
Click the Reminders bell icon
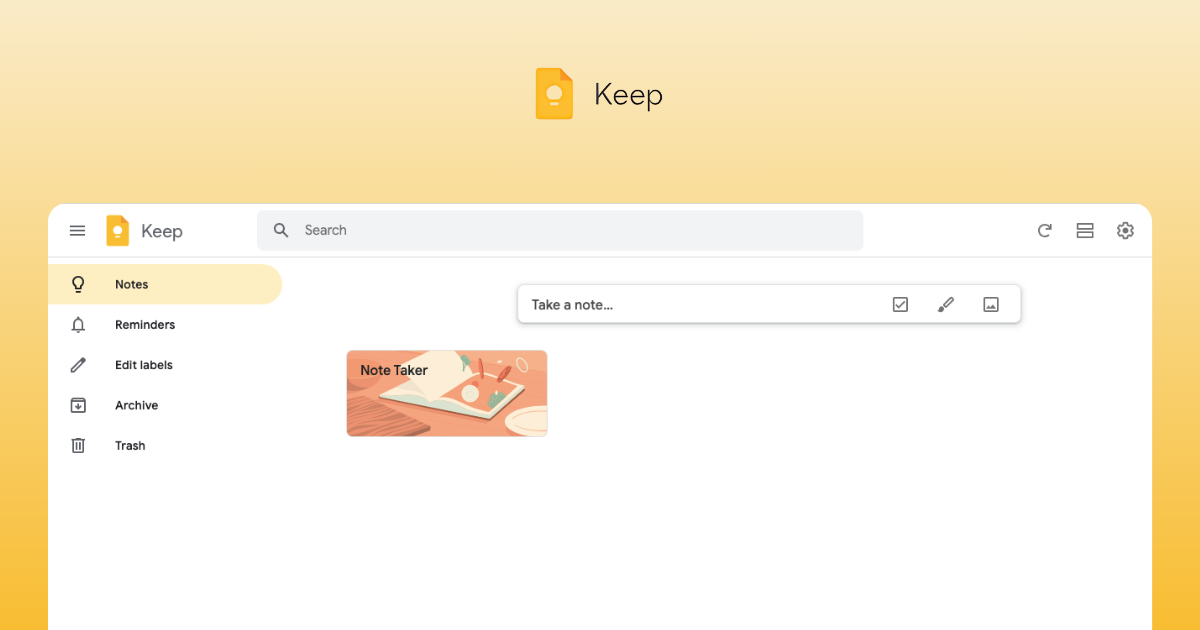coord(78,325)
